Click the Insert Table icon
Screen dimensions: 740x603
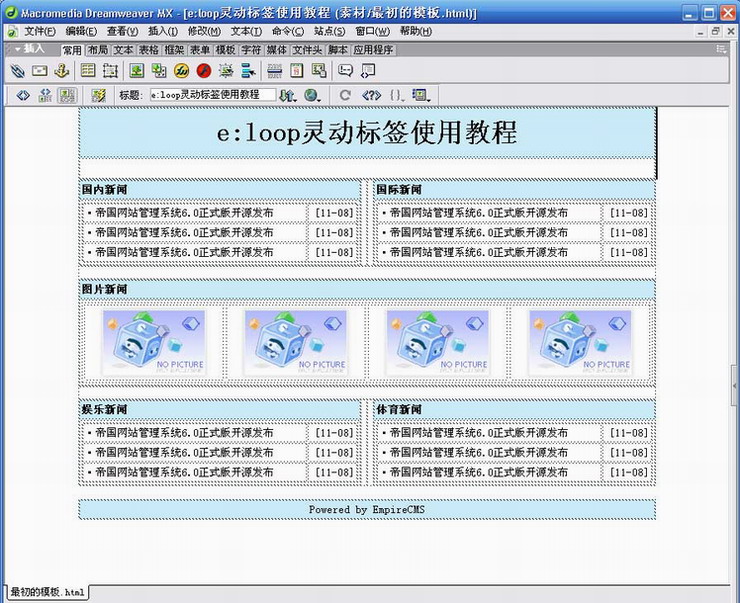pyautogui.click(x=88, y=70)
